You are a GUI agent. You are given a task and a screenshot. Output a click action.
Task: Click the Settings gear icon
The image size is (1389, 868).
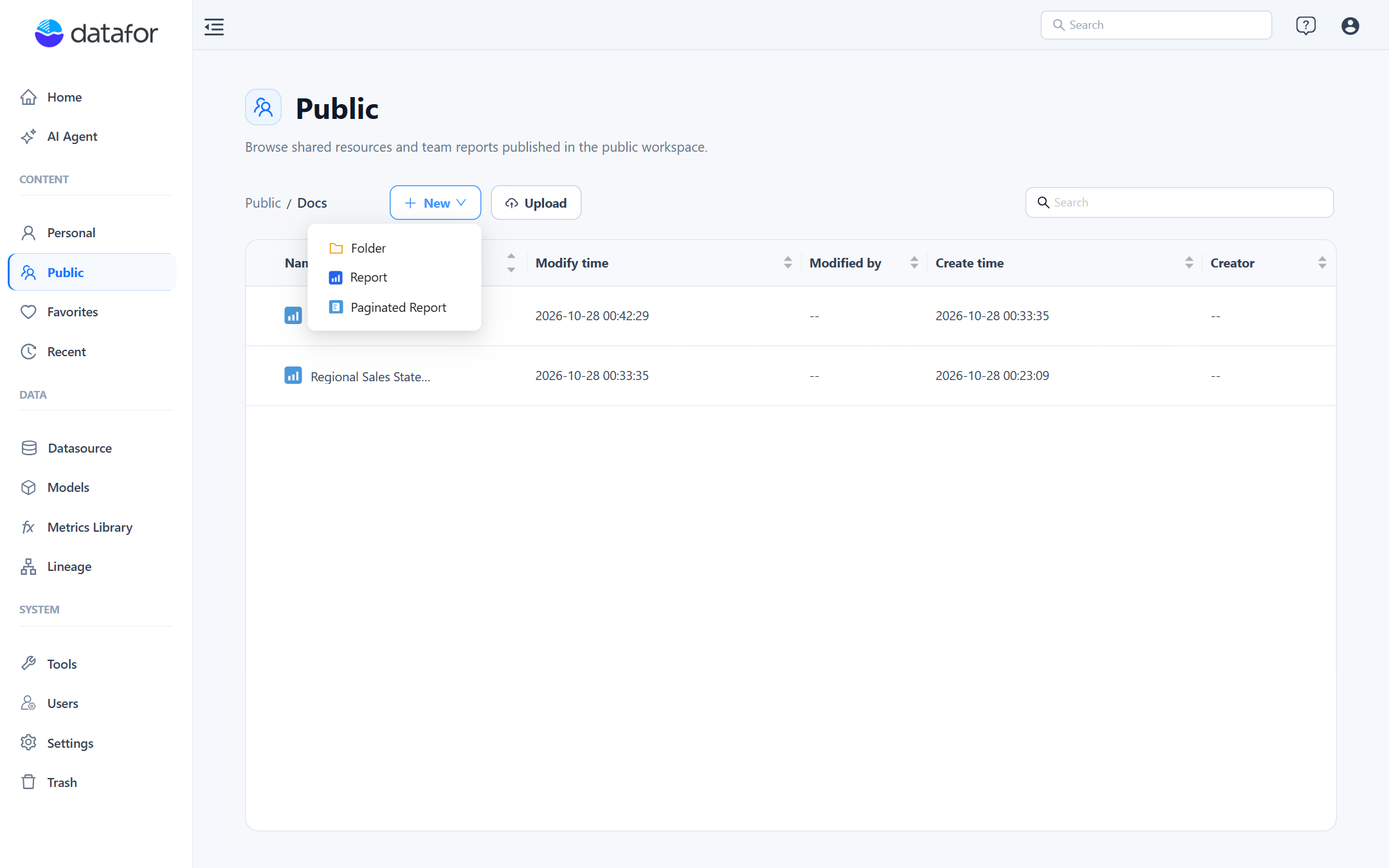28,743
